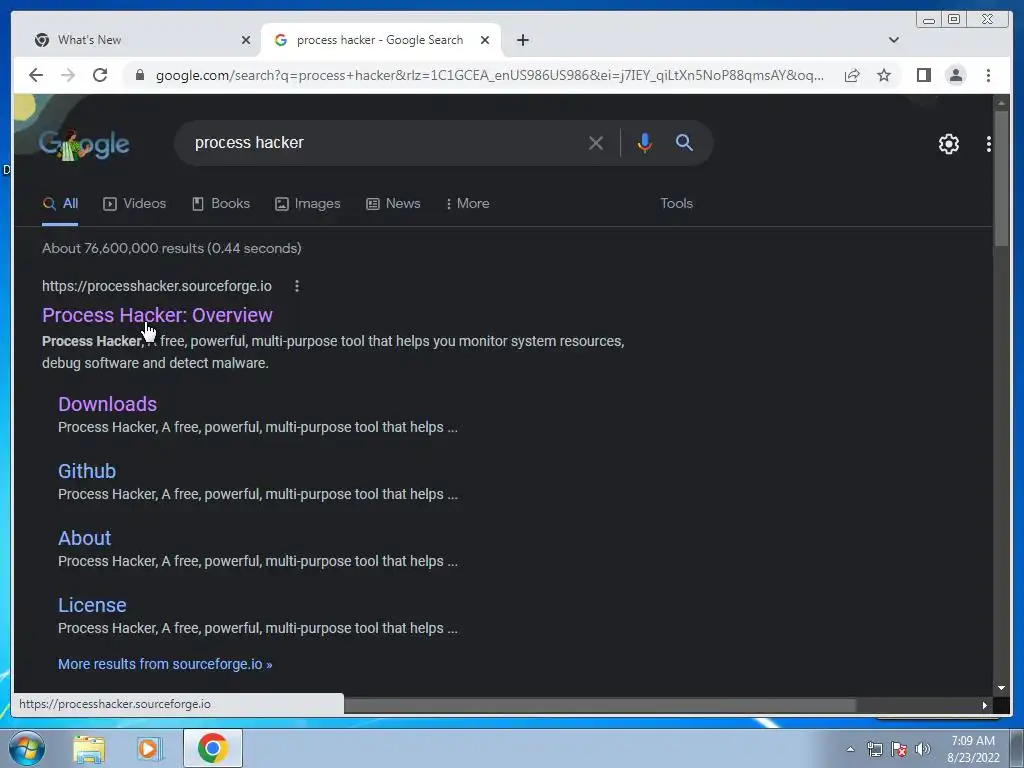Viewport: 1024px width, 768px height.
Task: Open Chrome three-dot customize menu
Action: (x=988, y=75)
